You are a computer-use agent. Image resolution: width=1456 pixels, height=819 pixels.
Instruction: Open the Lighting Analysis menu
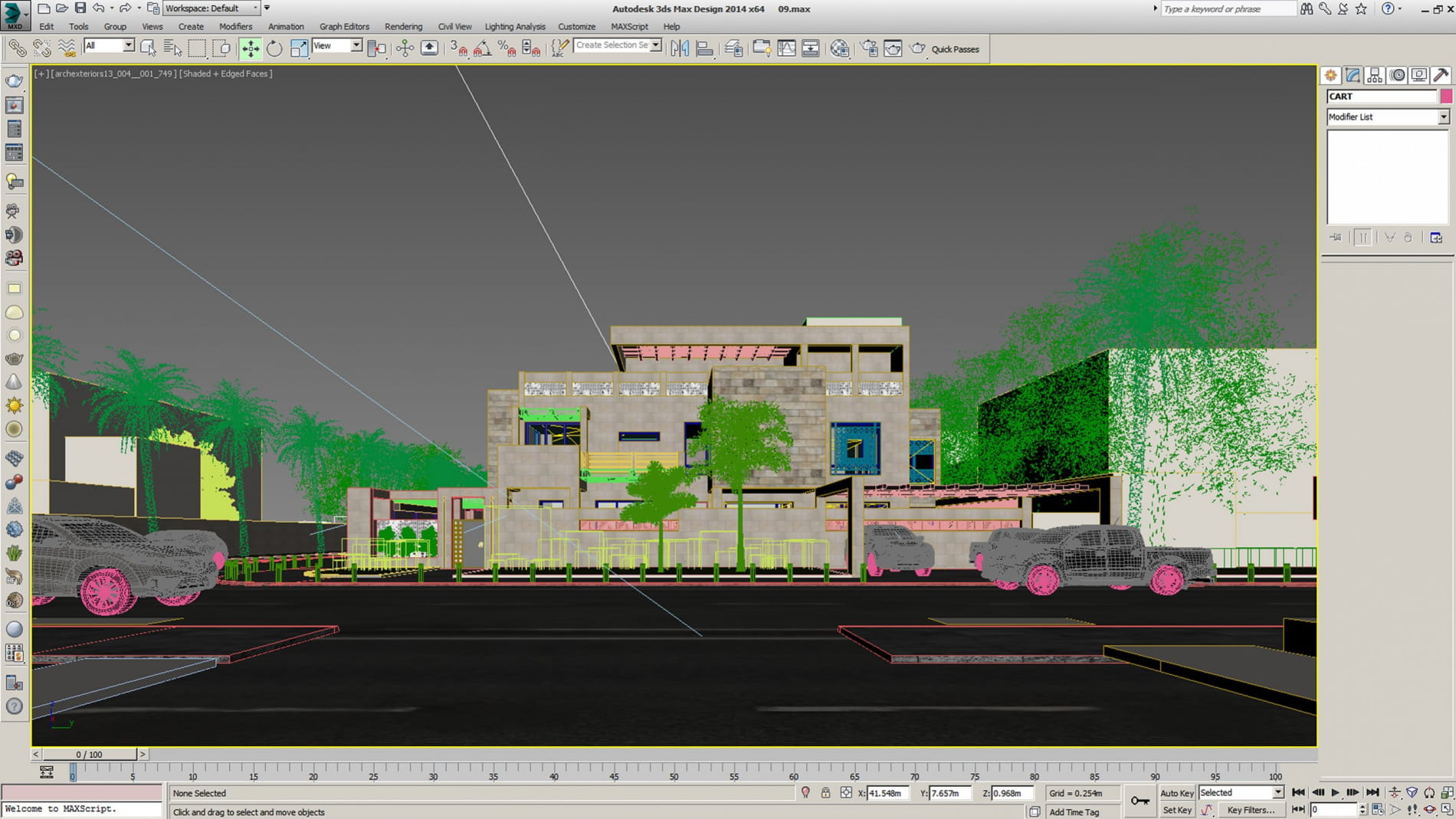515,26
